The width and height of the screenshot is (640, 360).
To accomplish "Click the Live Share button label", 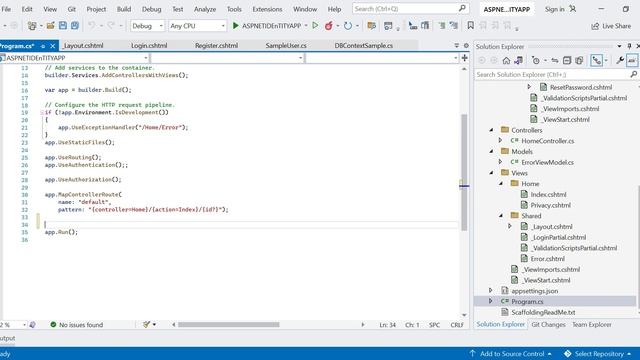I will click(x=616, y=26).
